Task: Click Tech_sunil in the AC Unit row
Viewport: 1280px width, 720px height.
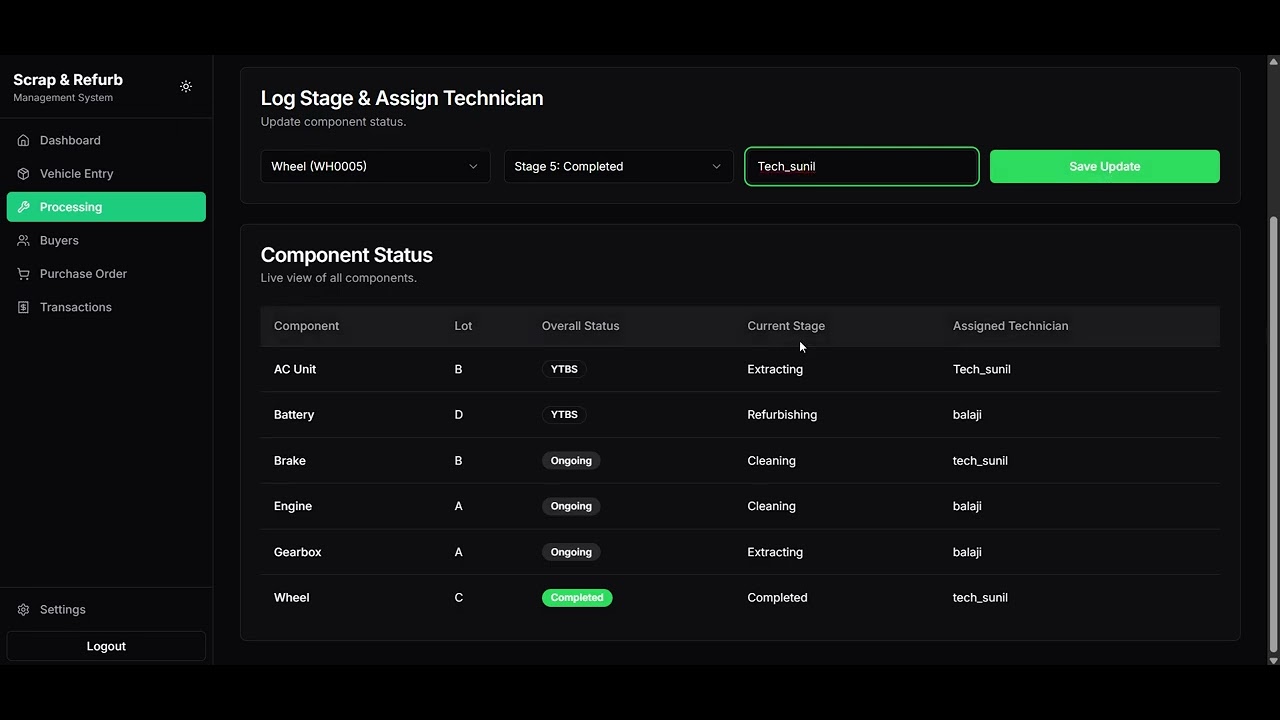Action: coord(982,369)
